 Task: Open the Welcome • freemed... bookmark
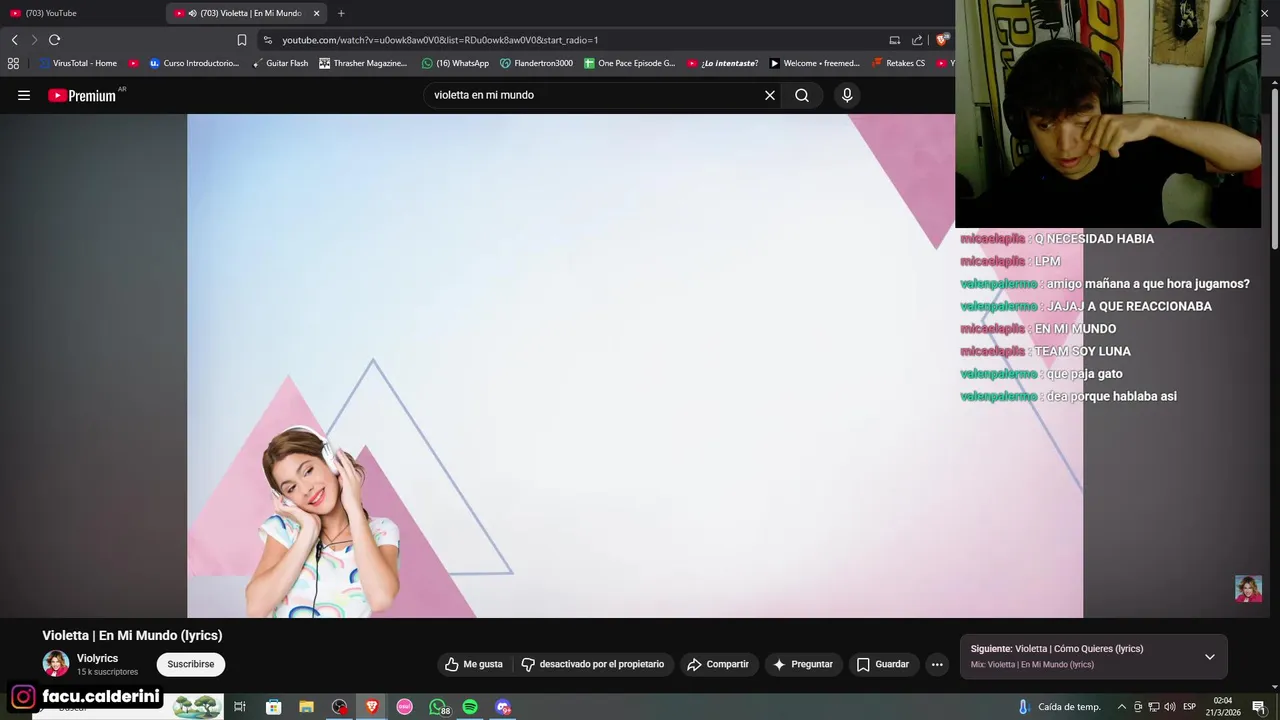[x=815, y=63]
